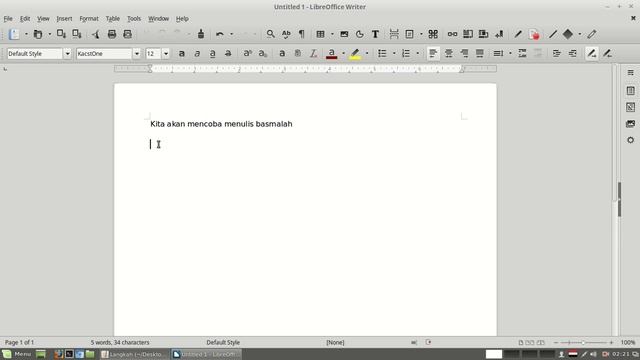Click the Save document icon

coord(61,34)
